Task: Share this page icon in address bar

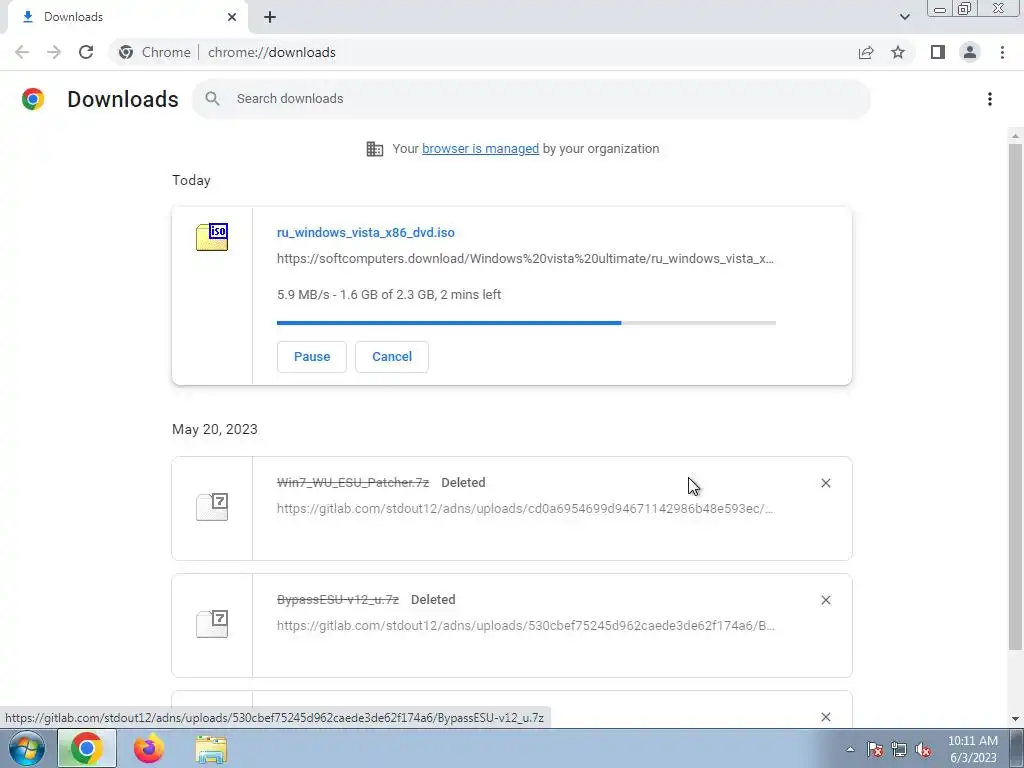Action: [866, 52]
